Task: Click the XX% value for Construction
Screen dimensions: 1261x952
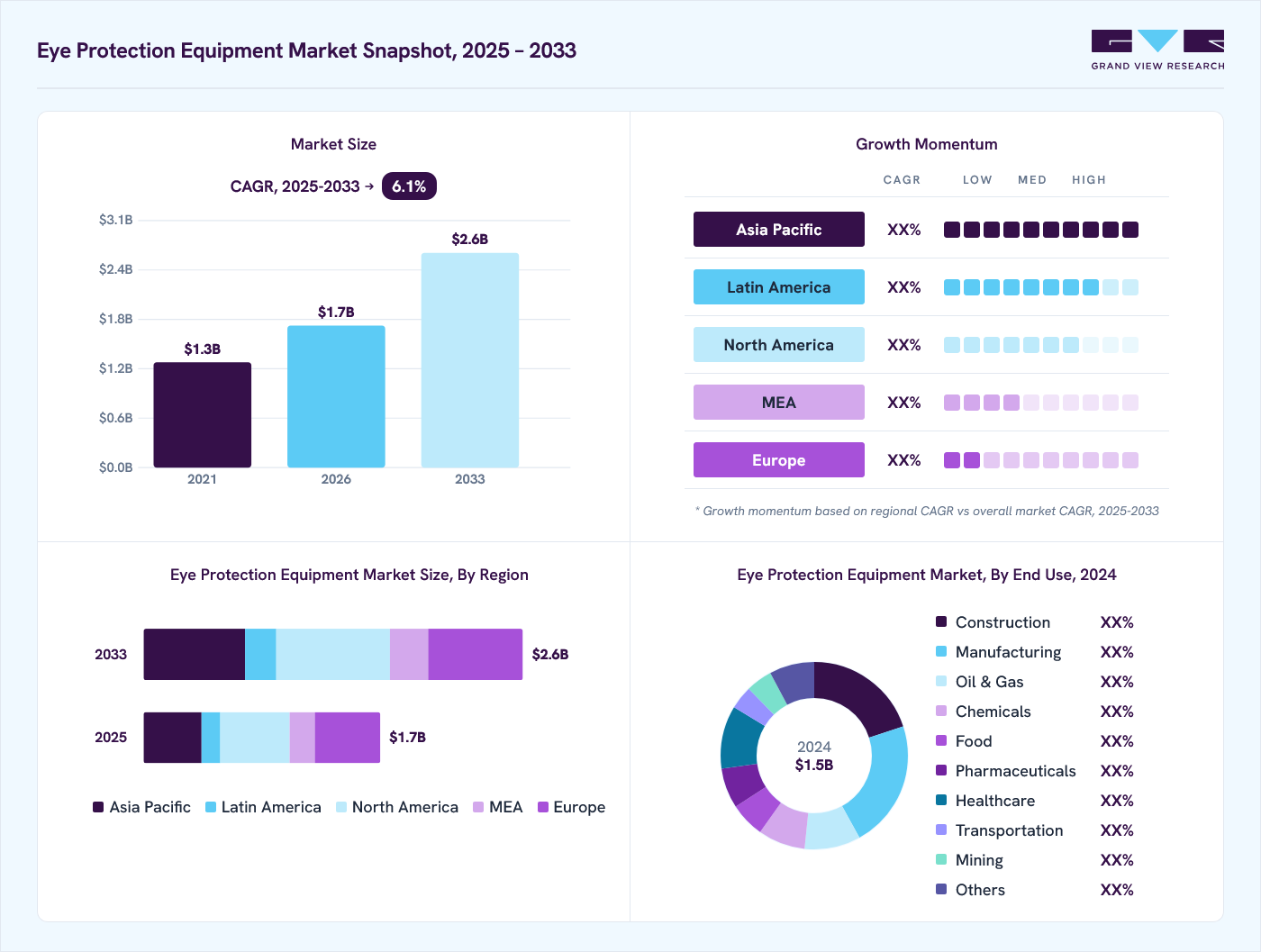Action: coord(1117,622)
